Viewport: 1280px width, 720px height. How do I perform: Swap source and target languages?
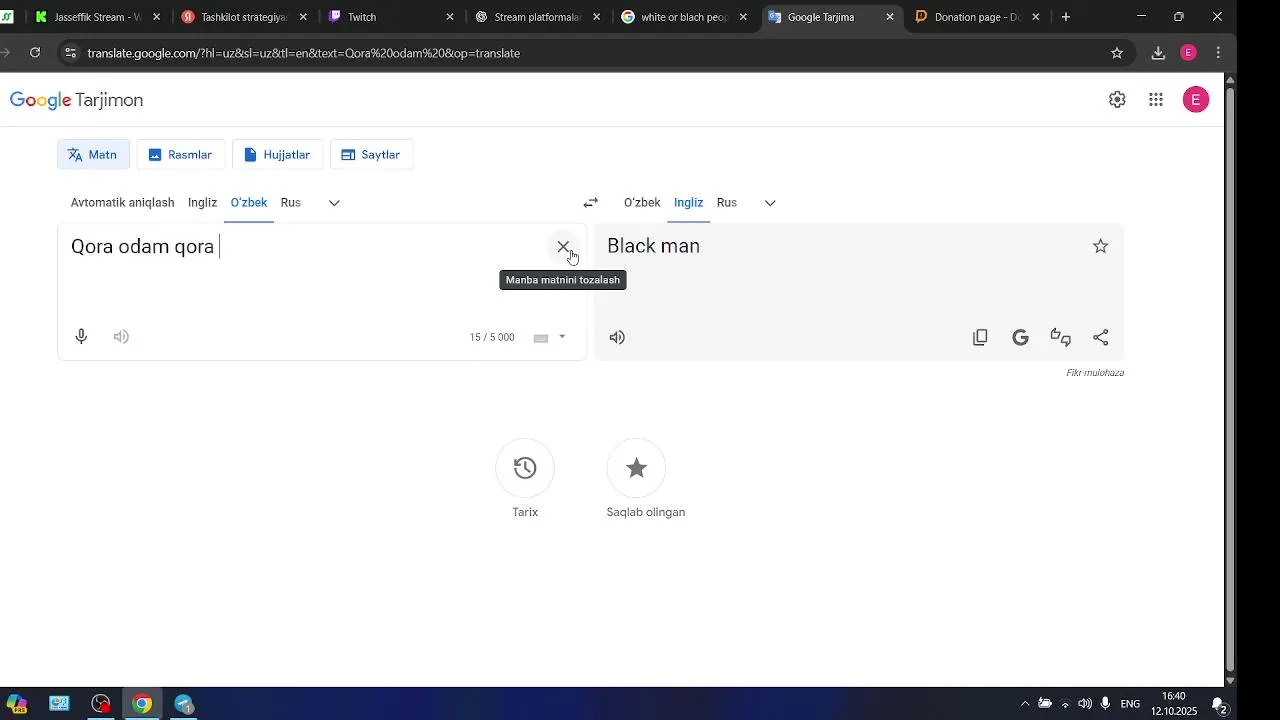(591, 203)
